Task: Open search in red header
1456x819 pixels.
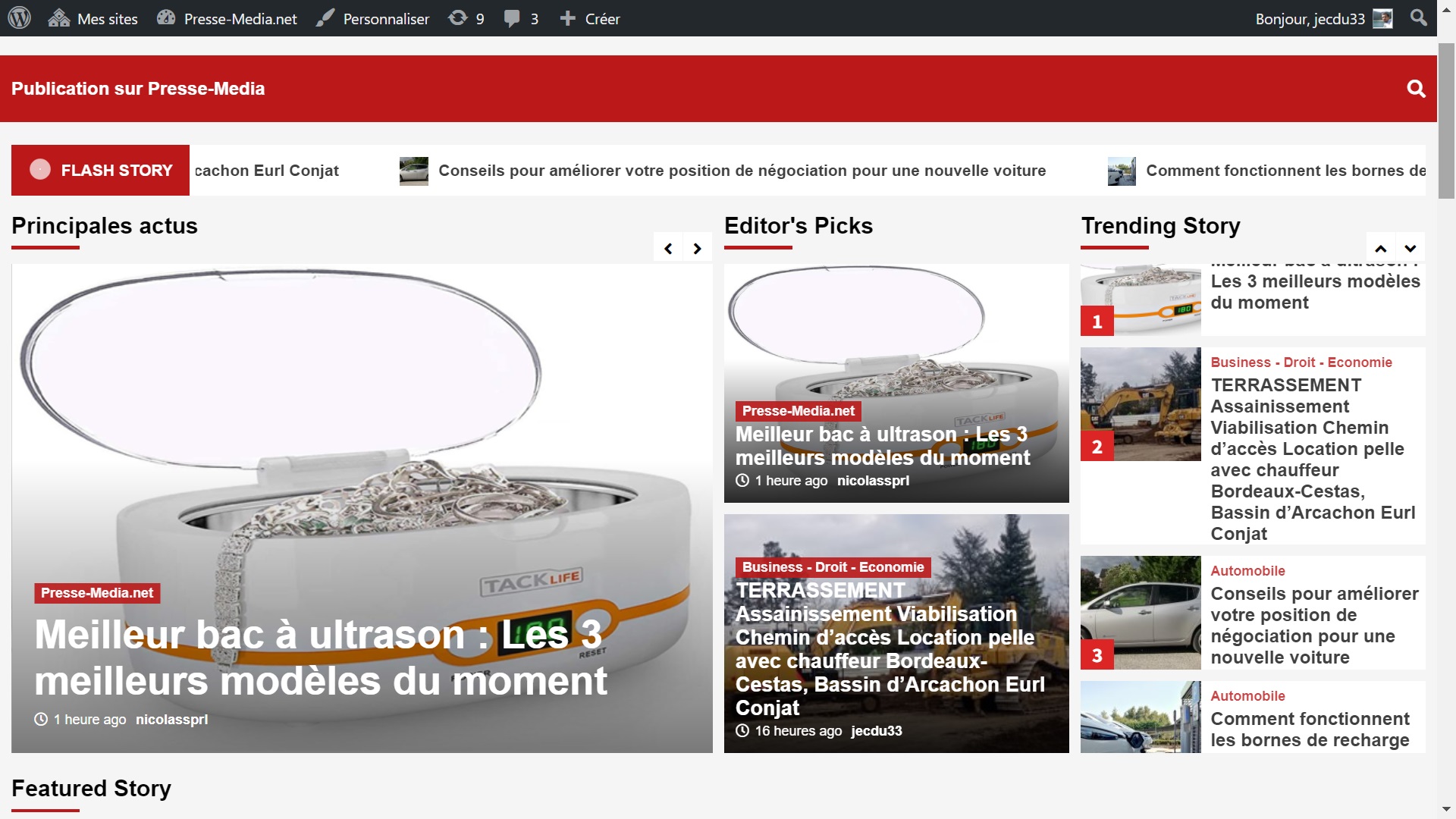Action: (1416, 89)
